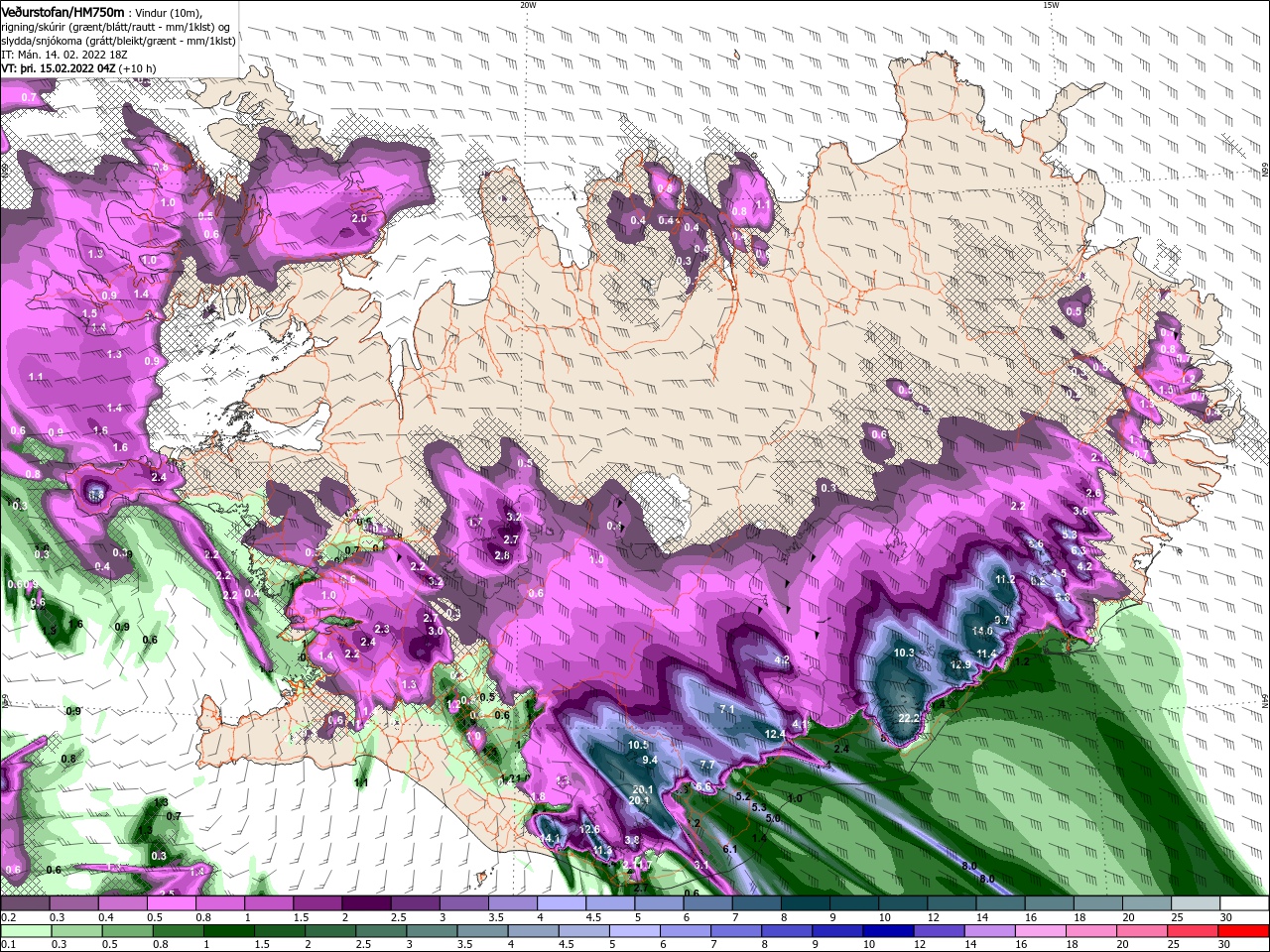The width and height of the screenshot is (1270, 952).
Task: Click the 12.9 precipitation value on map
Action: (x=960, y=664)
